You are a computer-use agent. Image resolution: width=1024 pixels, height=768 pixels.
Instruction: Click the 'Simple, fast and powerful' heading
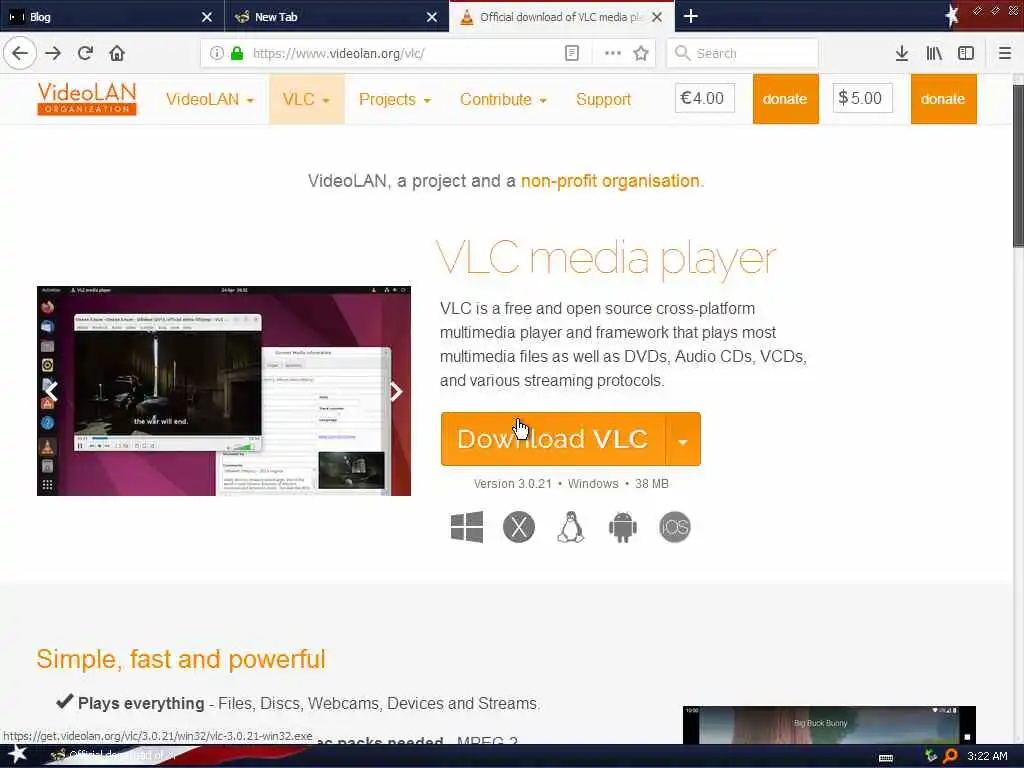click(x=181, y=660)
